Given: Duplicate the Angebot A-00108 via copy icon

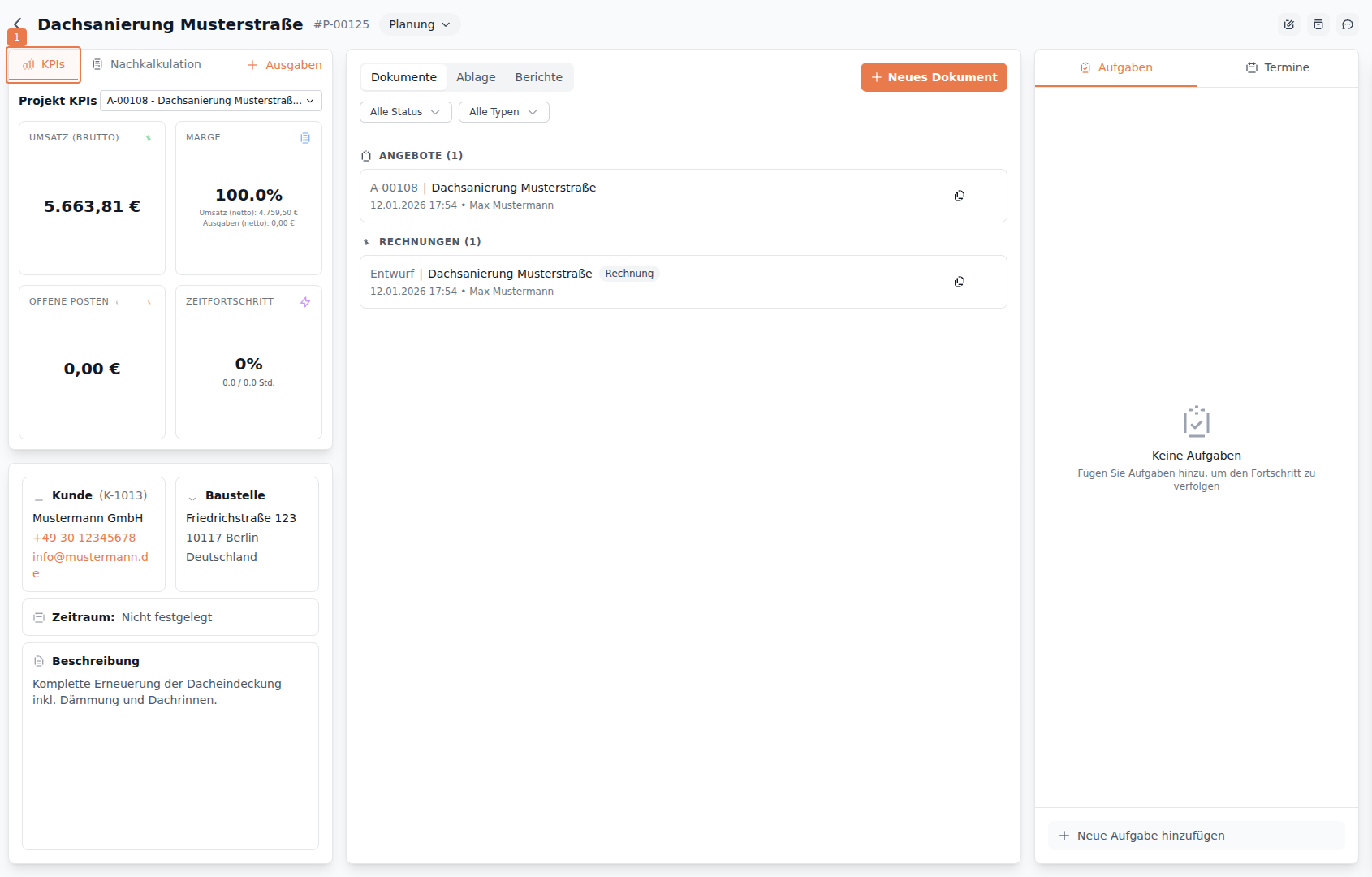Looking at the screenshot, I should click(x=959, y=195).
